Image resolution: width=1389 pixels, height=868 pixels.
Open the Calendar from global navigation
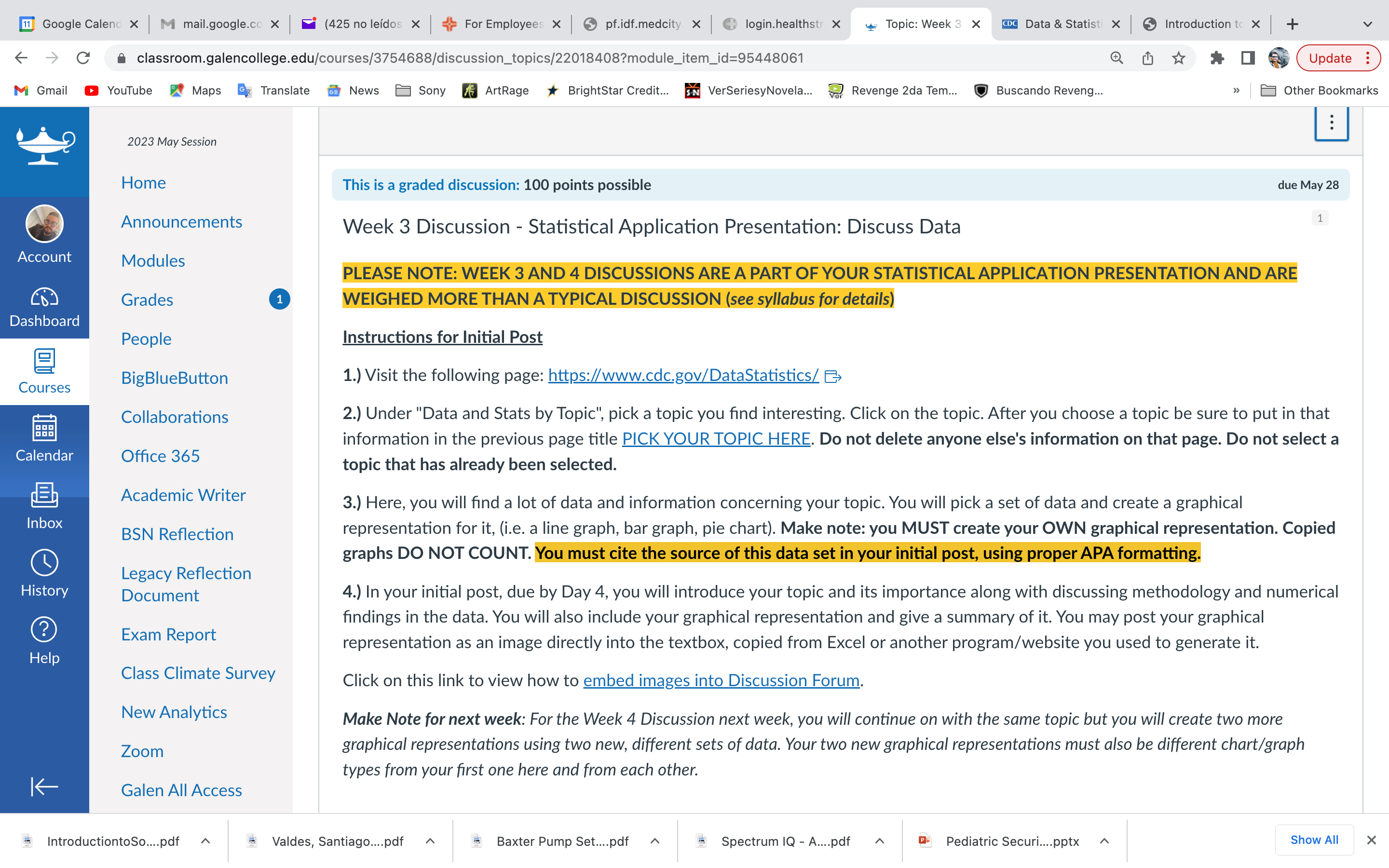click(x=44, y=439)
